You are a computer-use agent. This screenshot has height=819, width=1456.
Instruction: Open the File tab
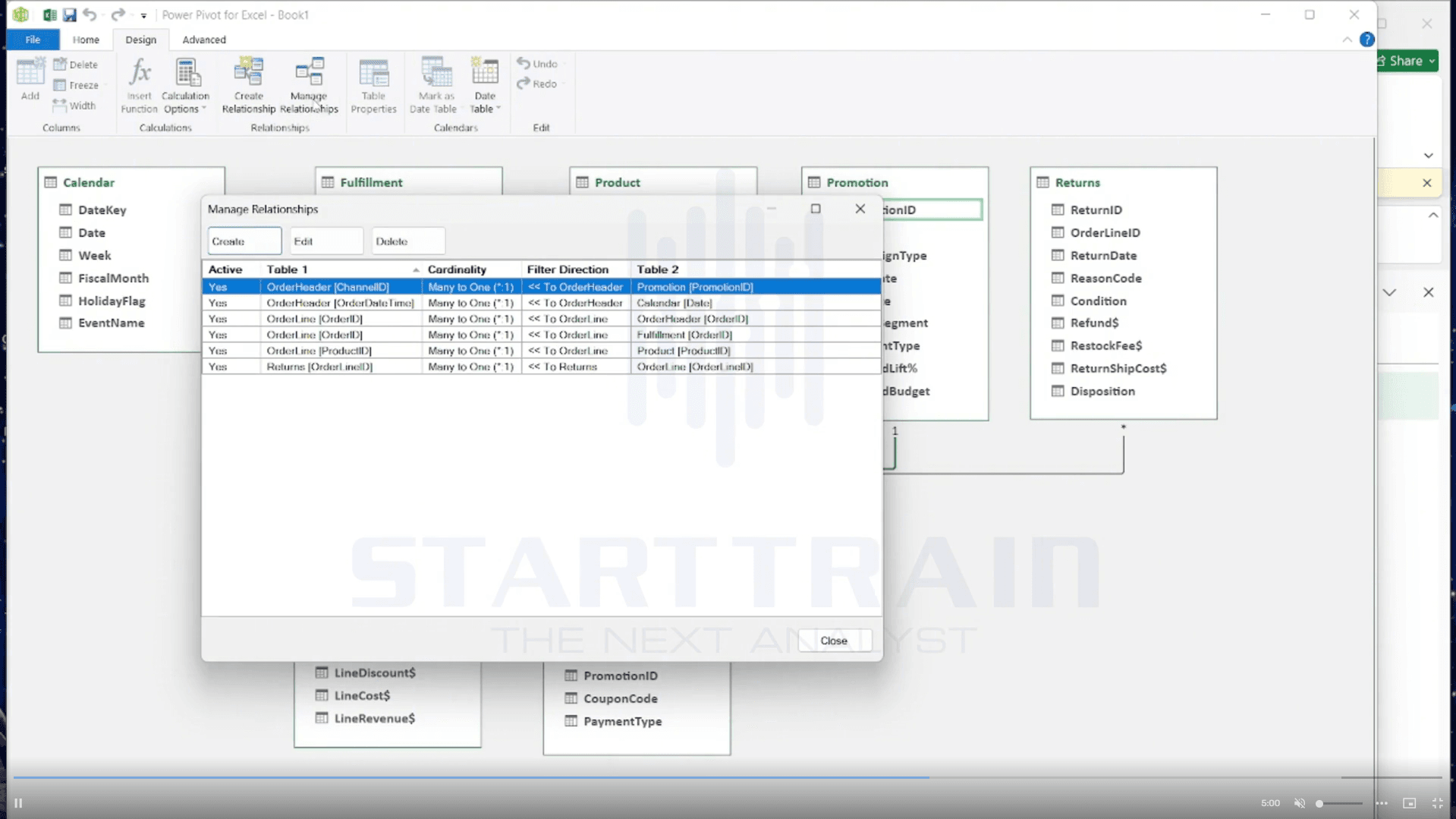(33, 39)
